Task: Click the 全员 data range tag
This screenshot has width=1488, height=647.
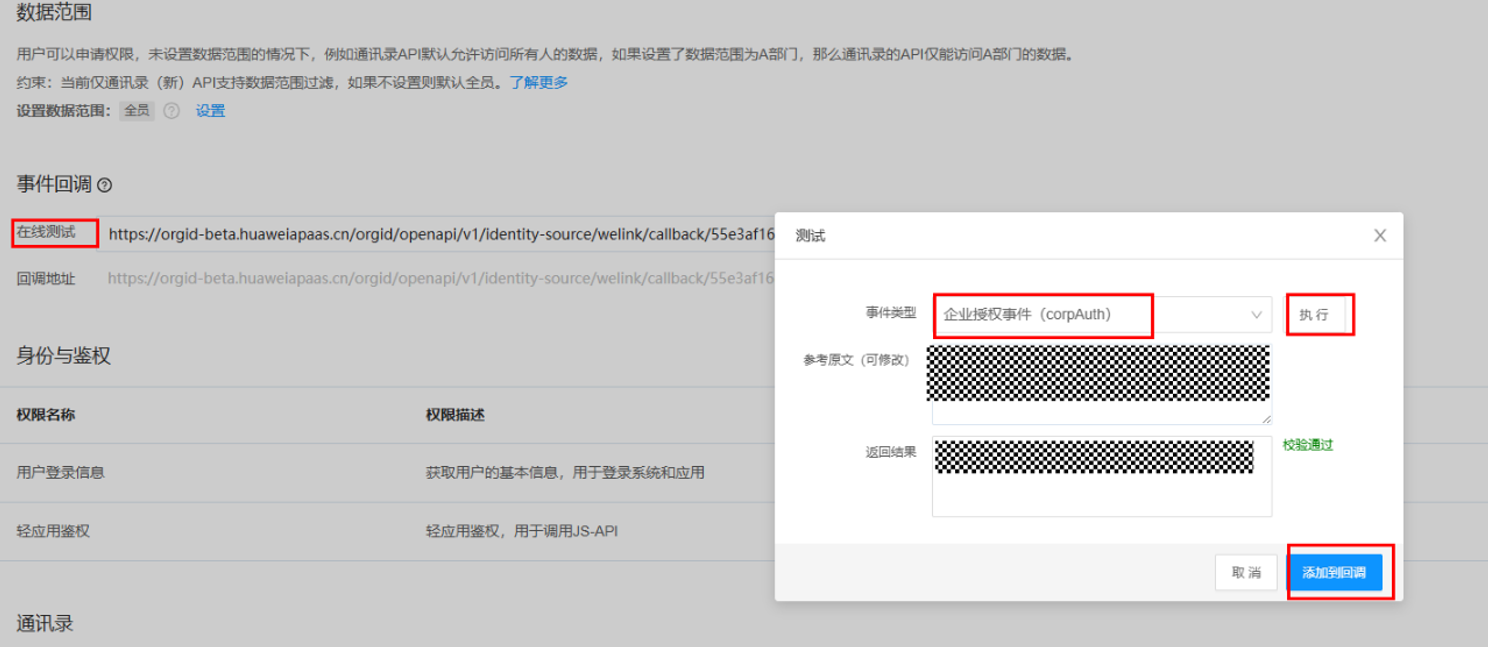Action: (137, 111)
